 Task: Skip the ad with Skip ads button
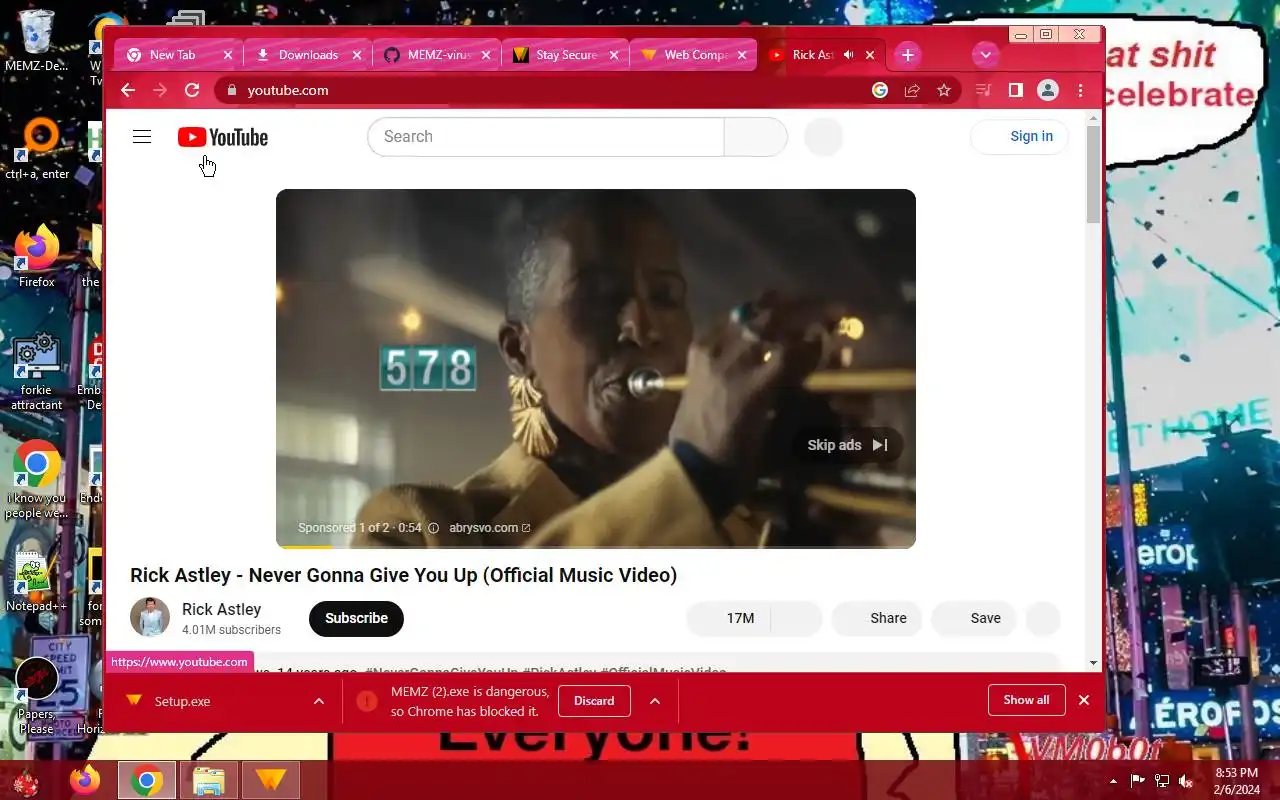pos(848,445)
